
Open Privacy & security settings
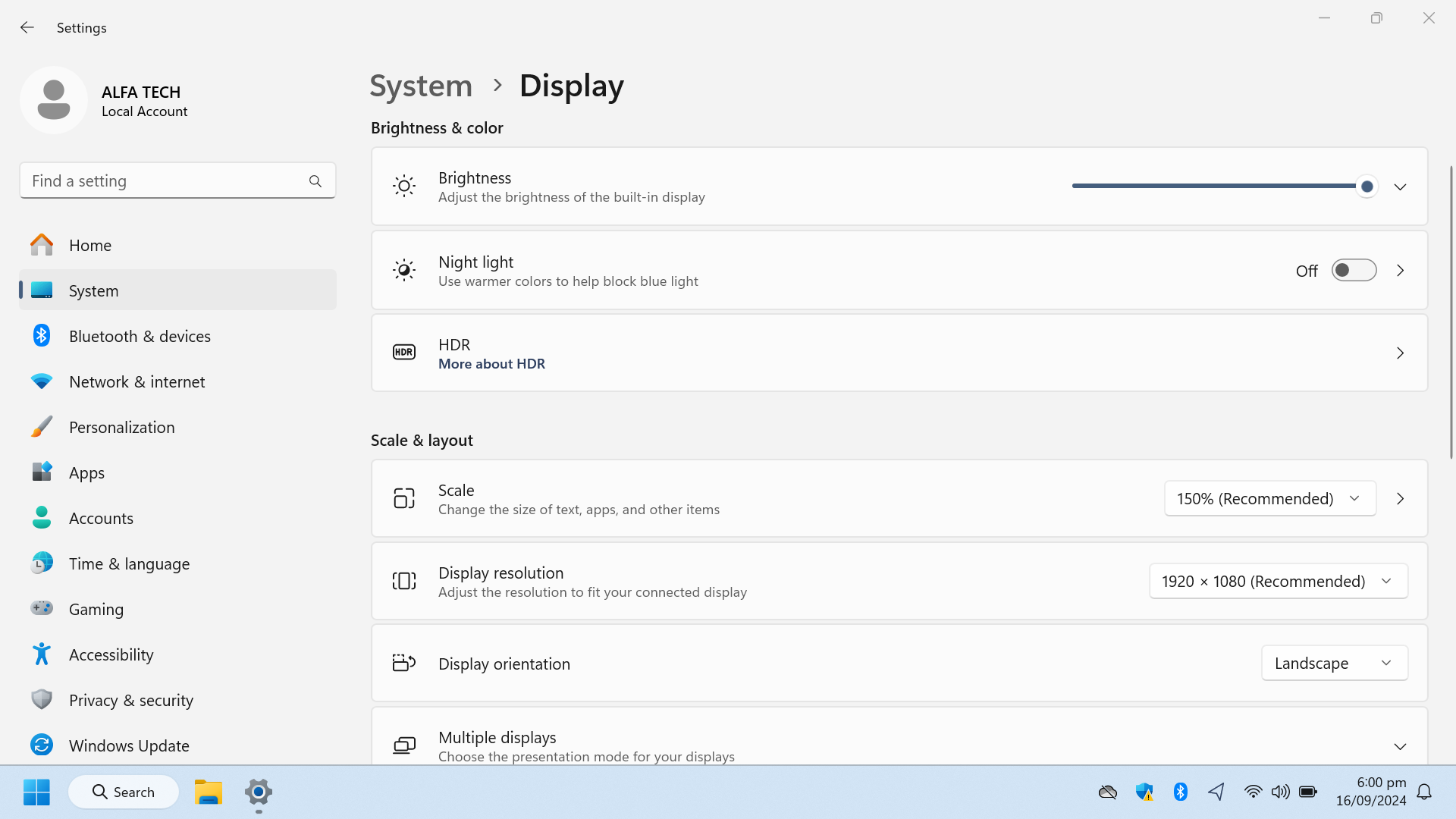[x=177, y=700]
